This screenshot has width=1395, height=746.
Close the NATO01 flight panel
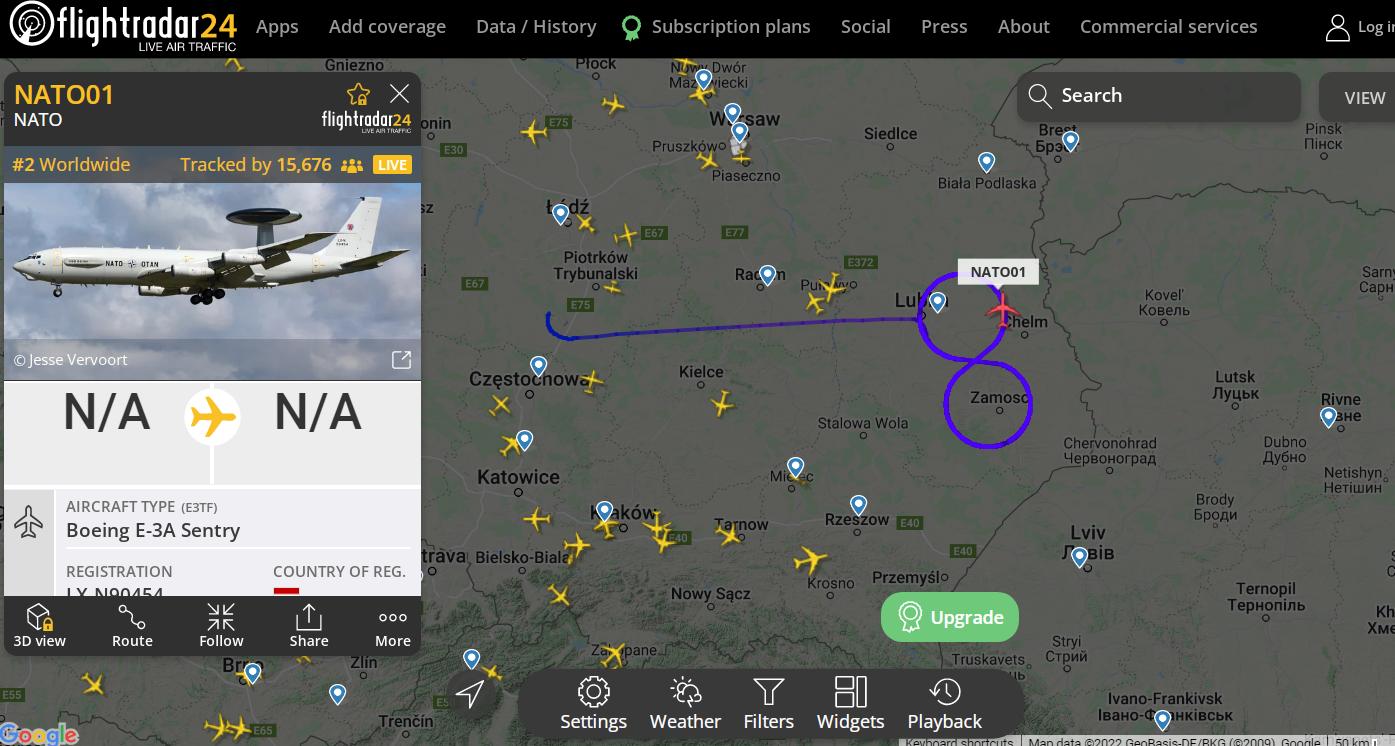pos(399,94)
